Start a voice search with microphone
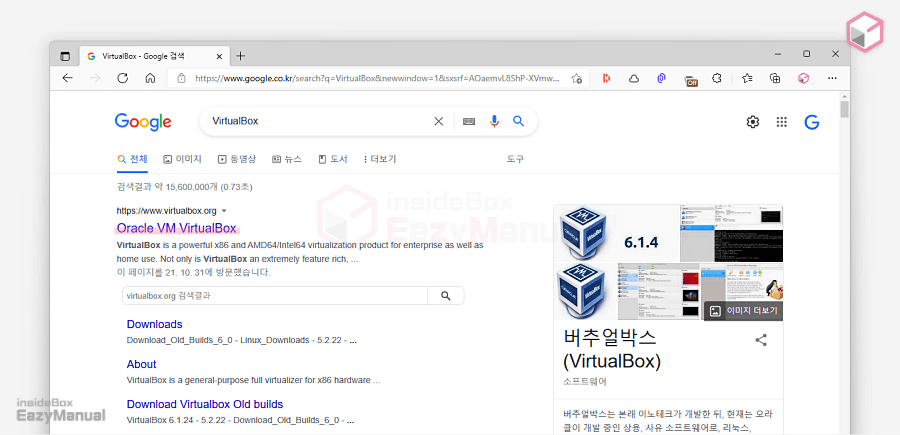 (494, 121)
